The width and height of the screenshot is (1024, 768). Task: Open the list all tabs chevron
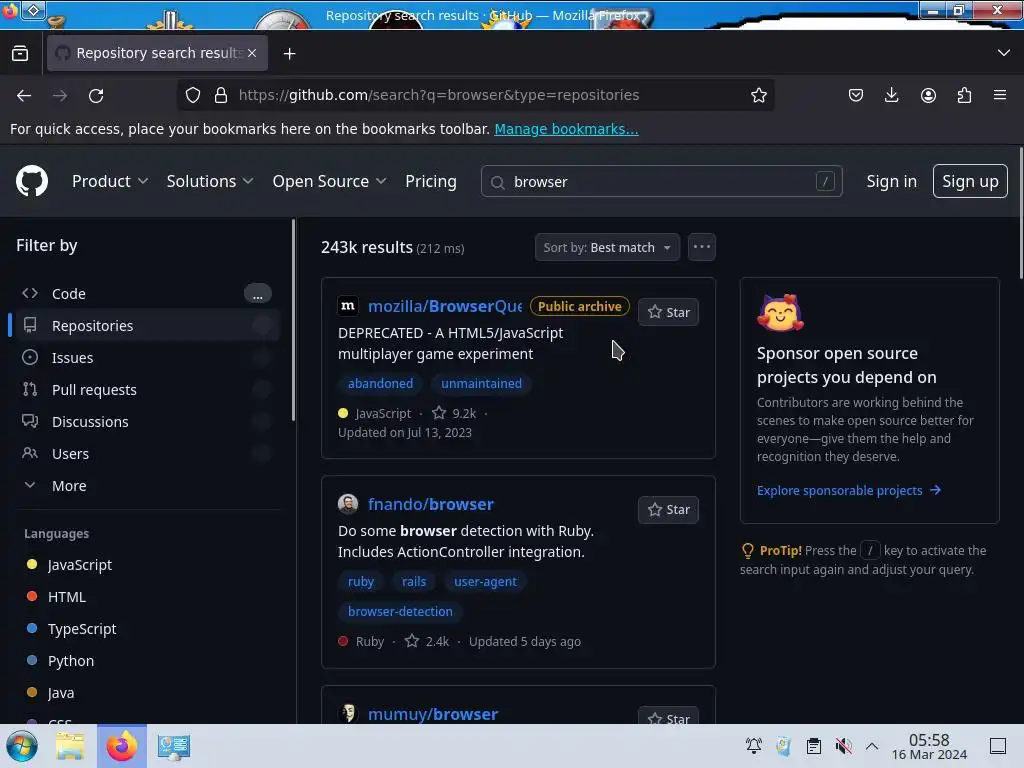click(x=1003, y=53)
